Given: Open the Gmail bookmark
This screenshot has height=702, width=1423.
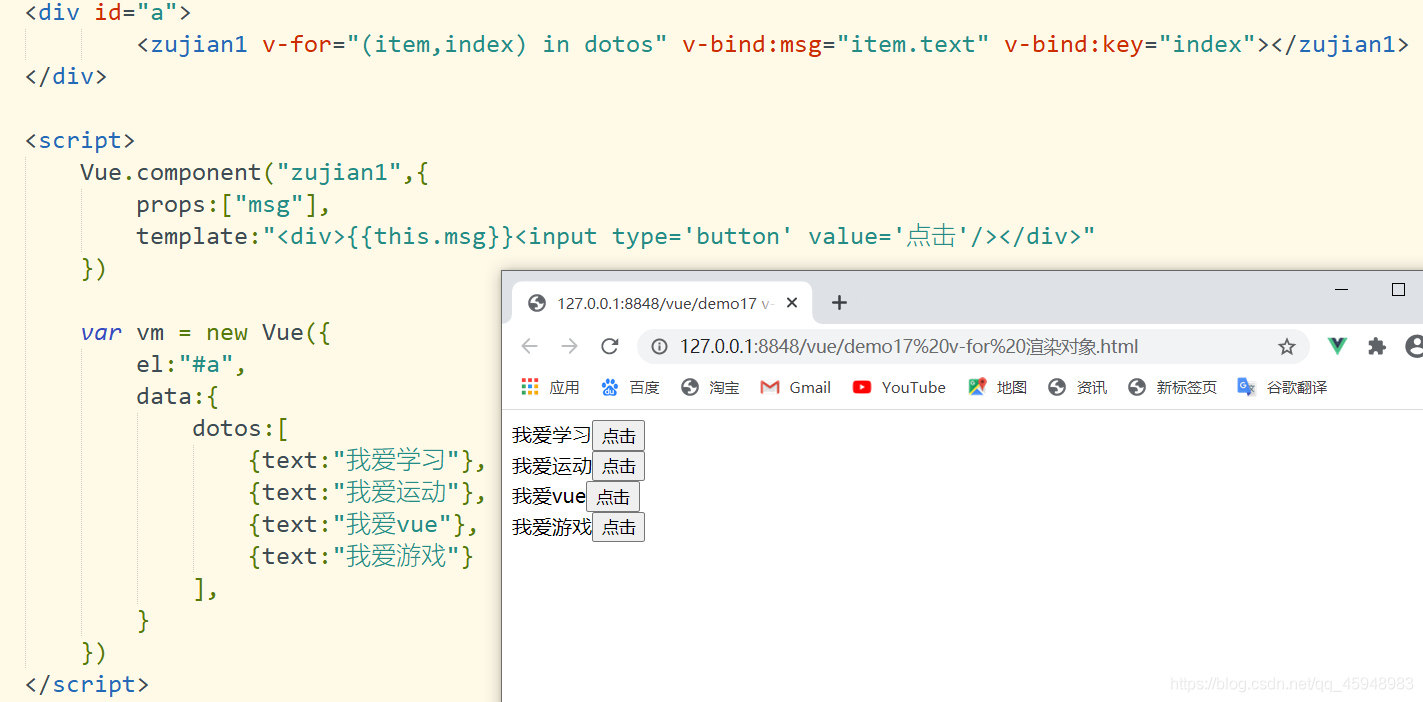Looking at the screenshot, I should [796, 387].
